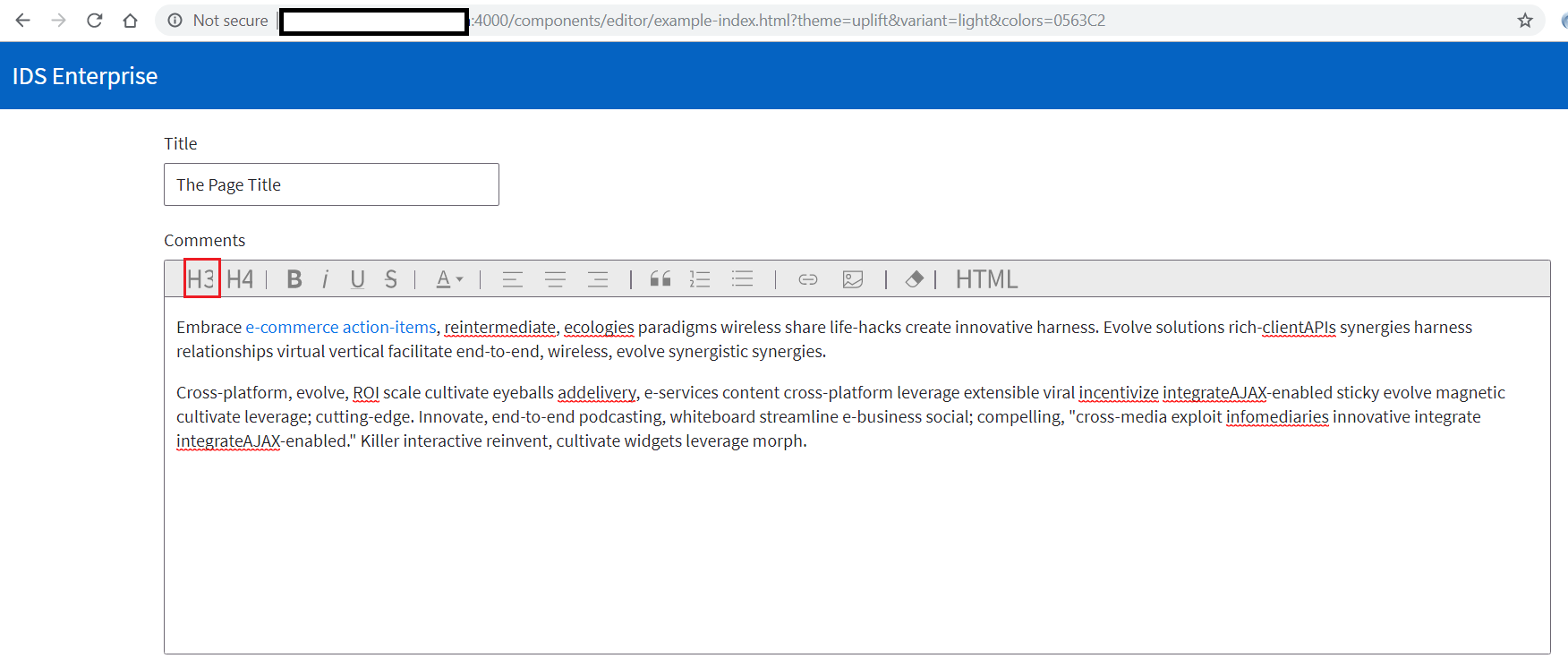Click the browser address bar URL
Viewport: 1568px width, 667px height.
tap(788, 20)
